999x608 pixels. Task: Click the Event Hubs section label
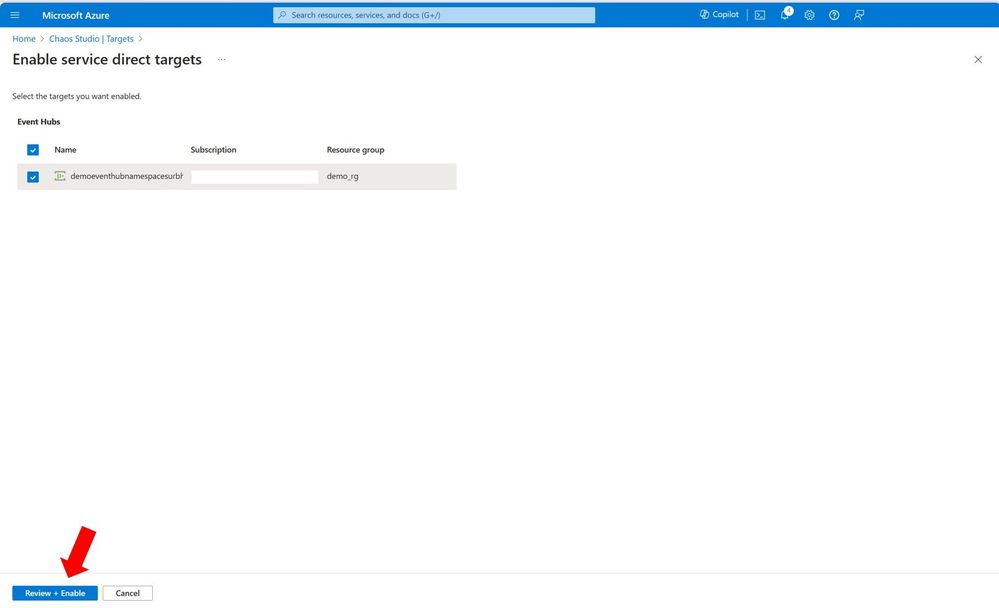tap(39, 122)
